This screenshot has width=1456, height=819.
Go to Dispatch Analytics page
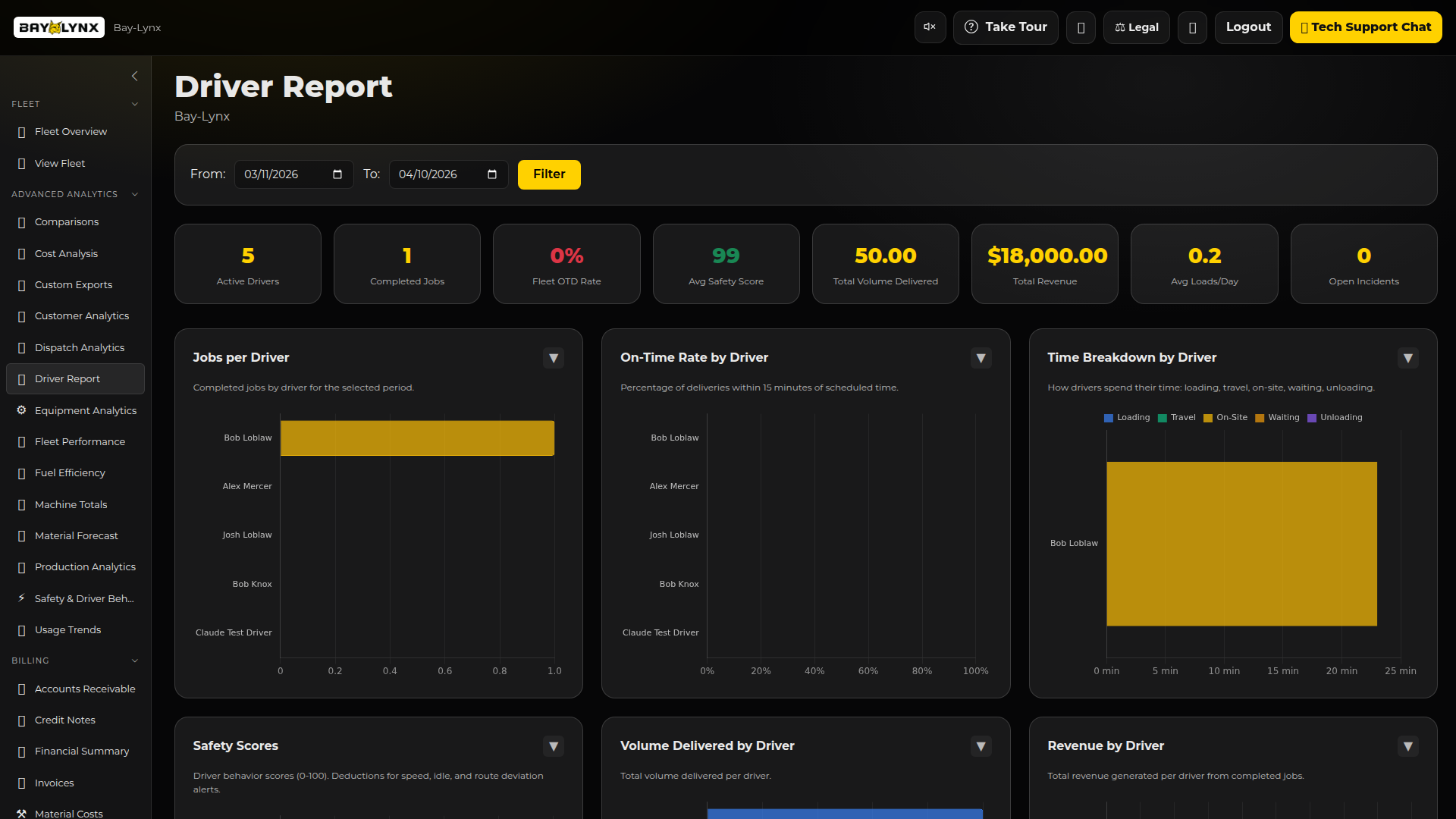79,347
